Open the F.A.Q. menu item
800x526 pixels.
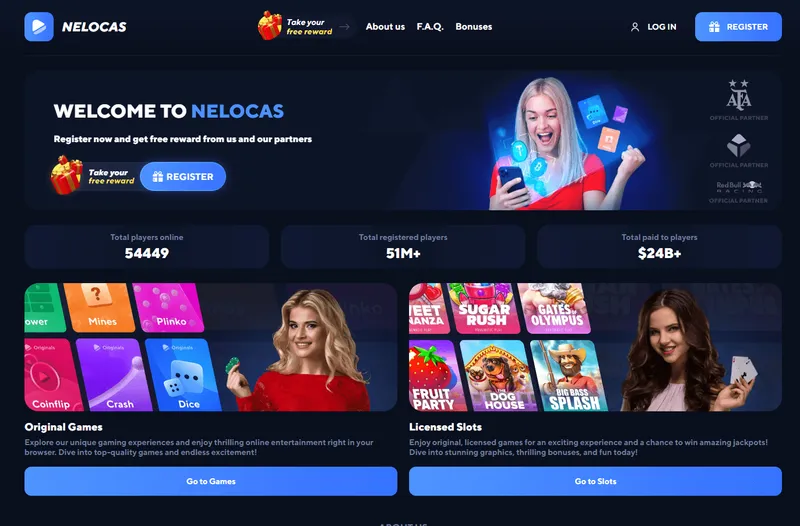(x=430, y=27)
